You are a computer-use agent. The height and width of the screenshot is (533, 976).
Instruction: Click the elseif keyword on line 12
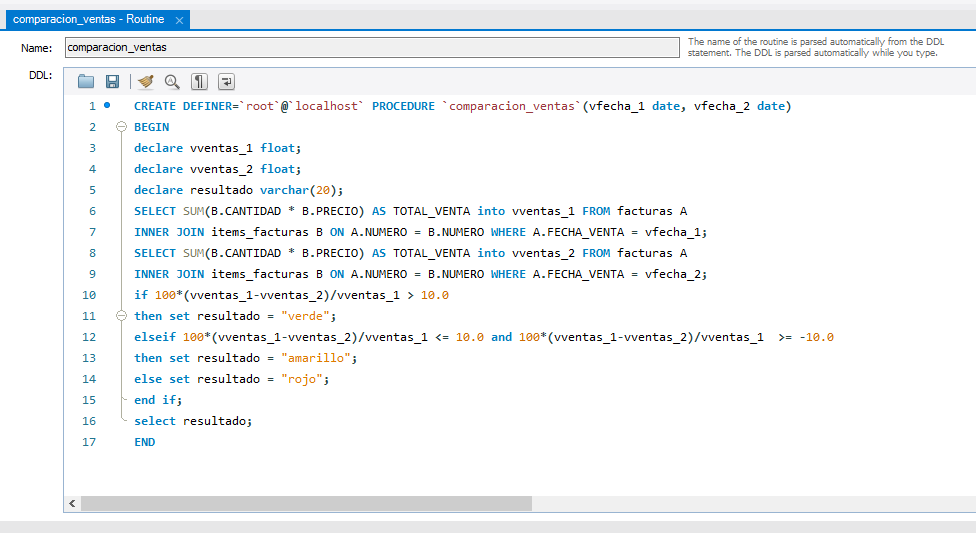point(155,337)
